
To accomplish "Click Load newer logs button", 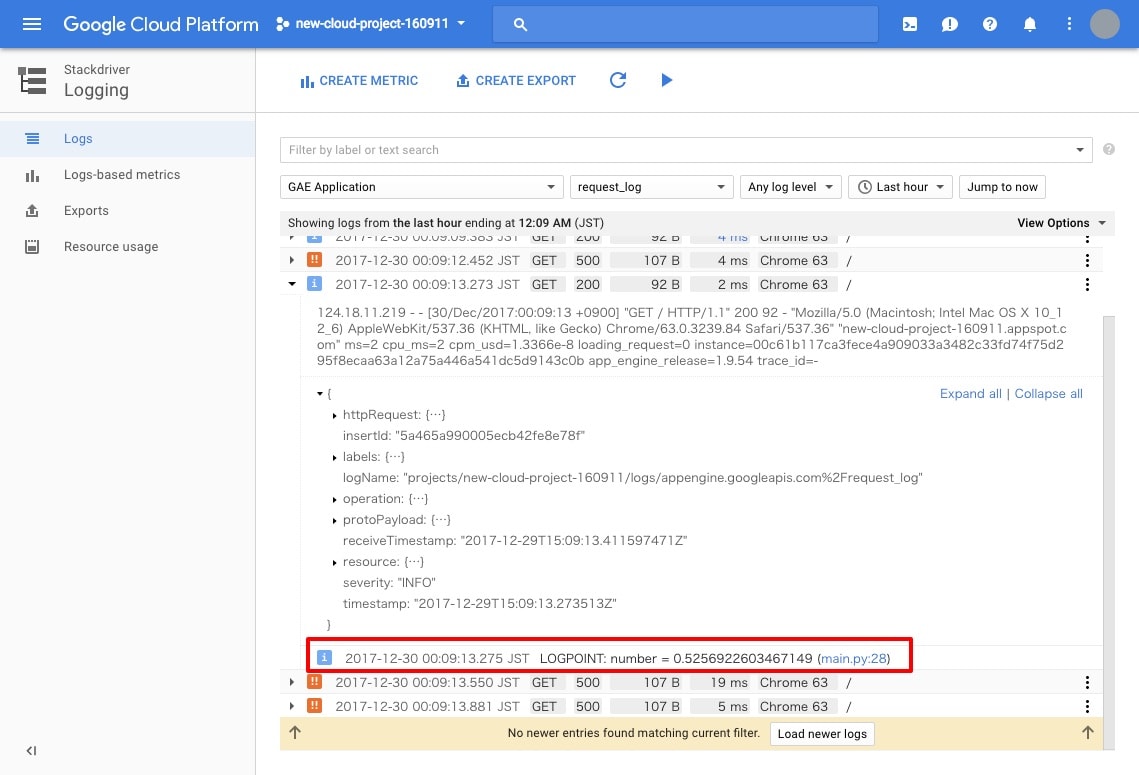I will (x=822, y=734).
